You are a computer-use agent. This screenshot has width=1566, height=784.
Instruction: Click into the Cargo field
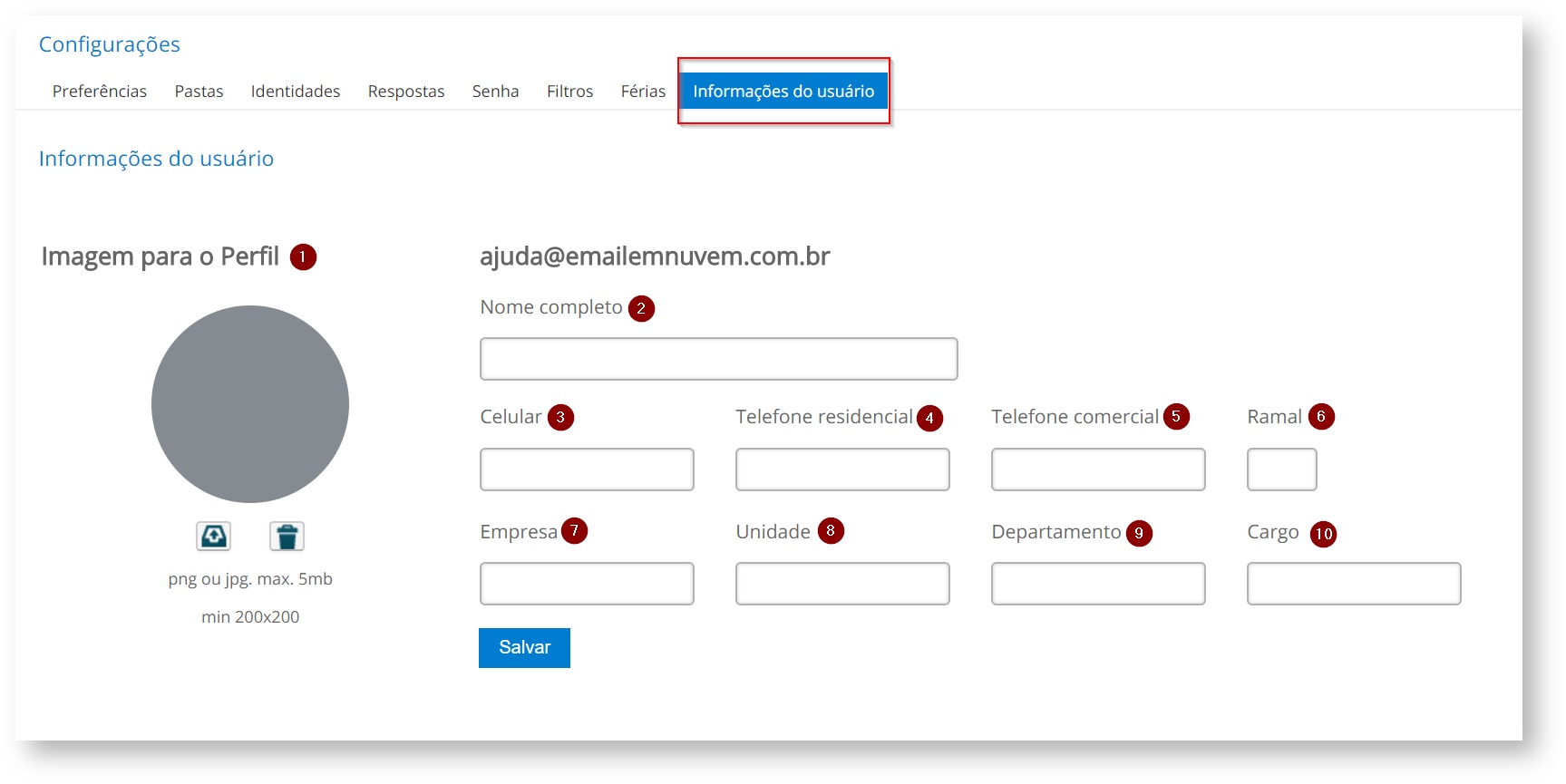tap(1354, 584)
